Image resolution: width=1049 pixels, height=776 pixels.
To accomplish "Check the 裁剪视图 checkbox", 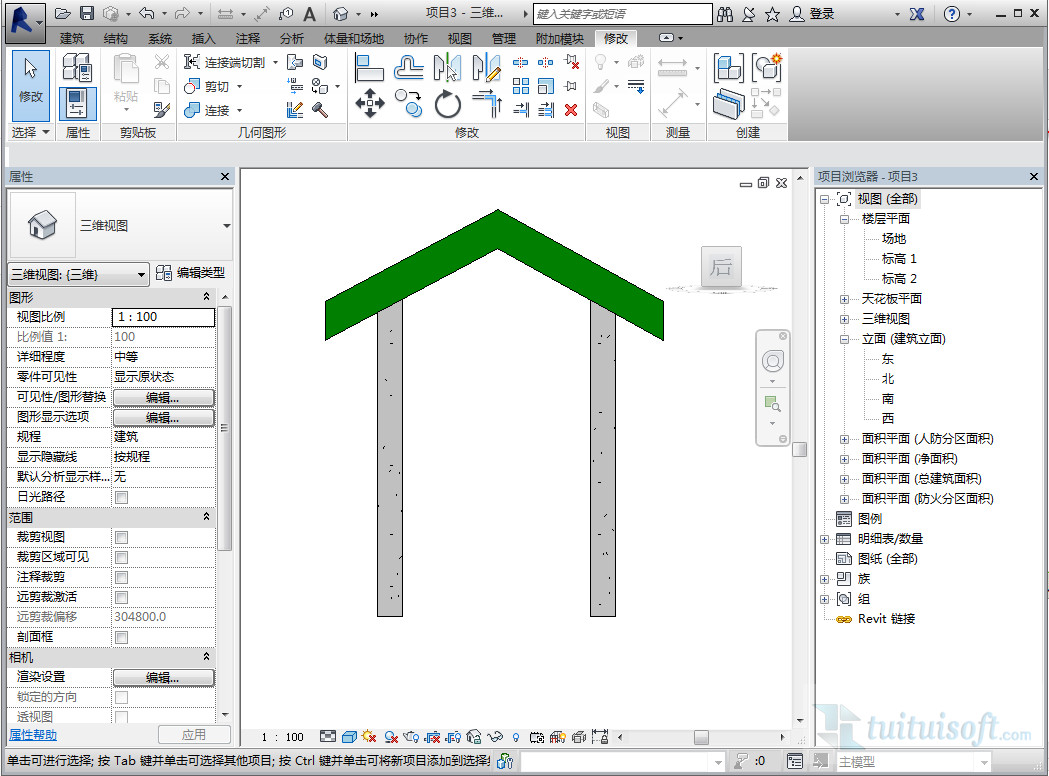I will (x=122, y=537).
